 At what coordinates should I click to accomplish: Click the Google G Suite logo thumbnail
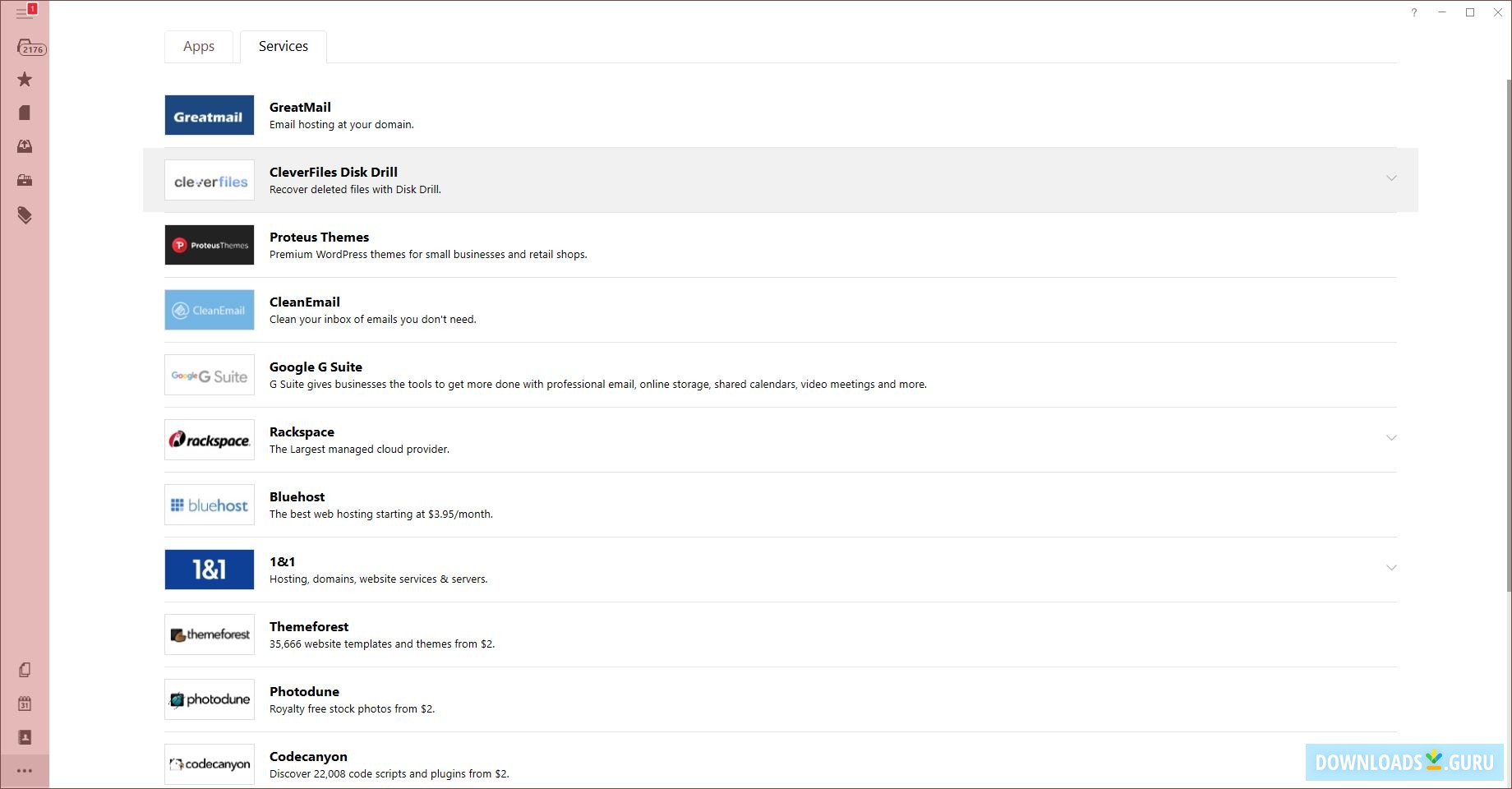tap(210, 375)
